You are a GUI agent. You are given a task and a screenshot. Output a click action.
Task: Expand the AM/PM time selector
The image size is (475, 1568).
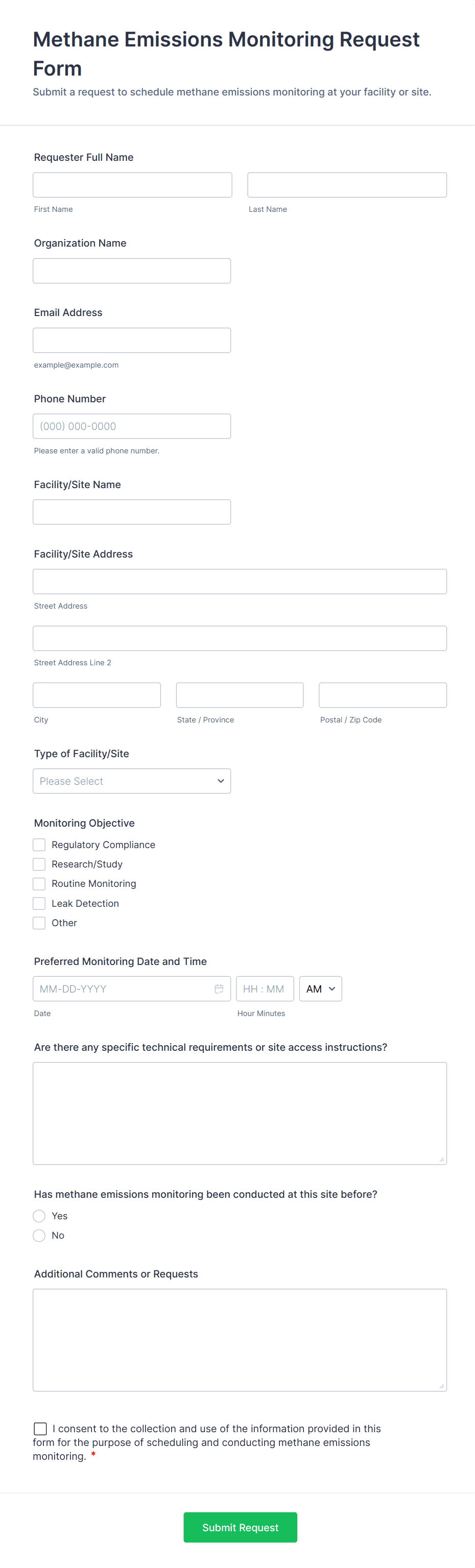click(x=320, y=988)
